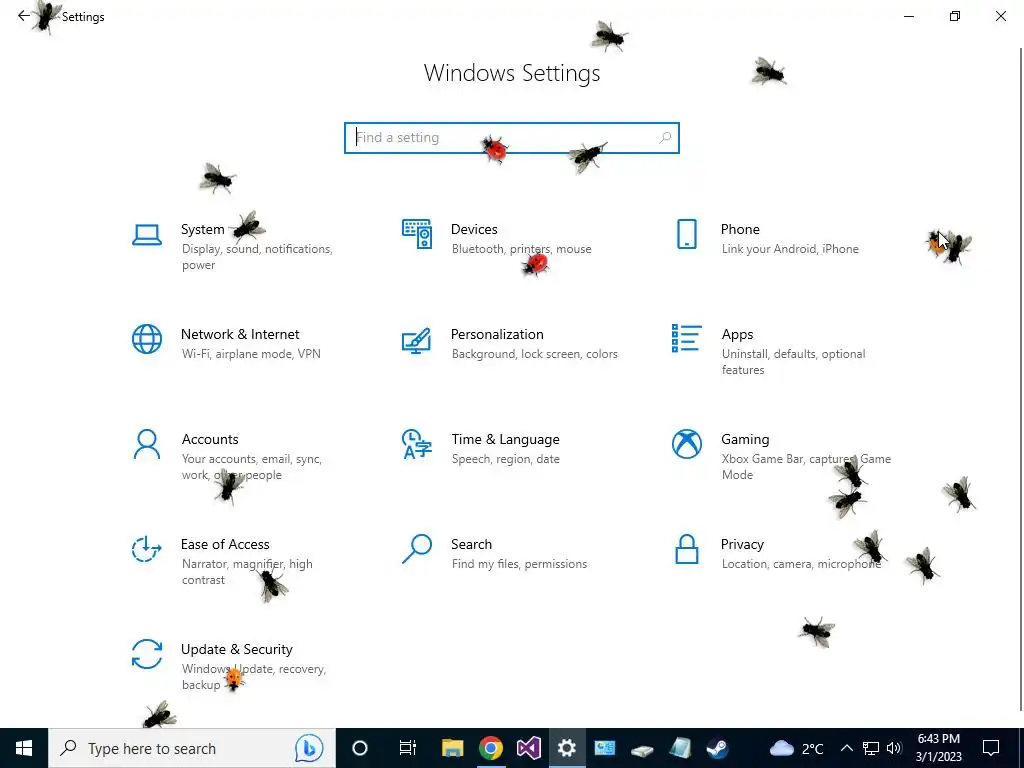The image size is (1024, 768).
Task: Open the System category link
Action: pyautogui.click(x=202, y=229)
